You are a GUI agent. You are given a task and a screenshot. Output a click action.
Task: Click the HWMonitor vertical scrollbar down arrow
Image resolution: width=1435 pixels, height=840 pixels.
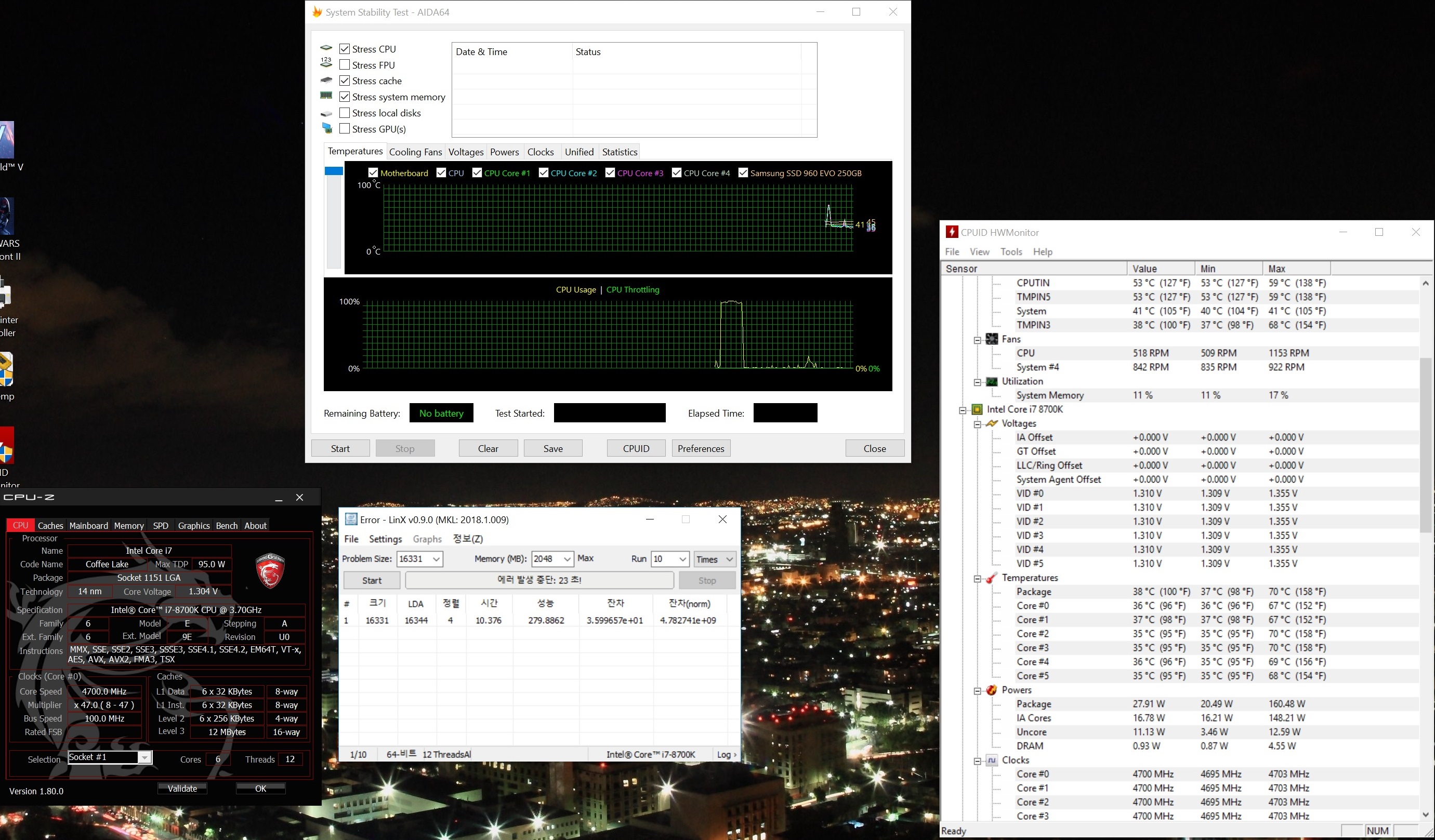[1425, 815]
